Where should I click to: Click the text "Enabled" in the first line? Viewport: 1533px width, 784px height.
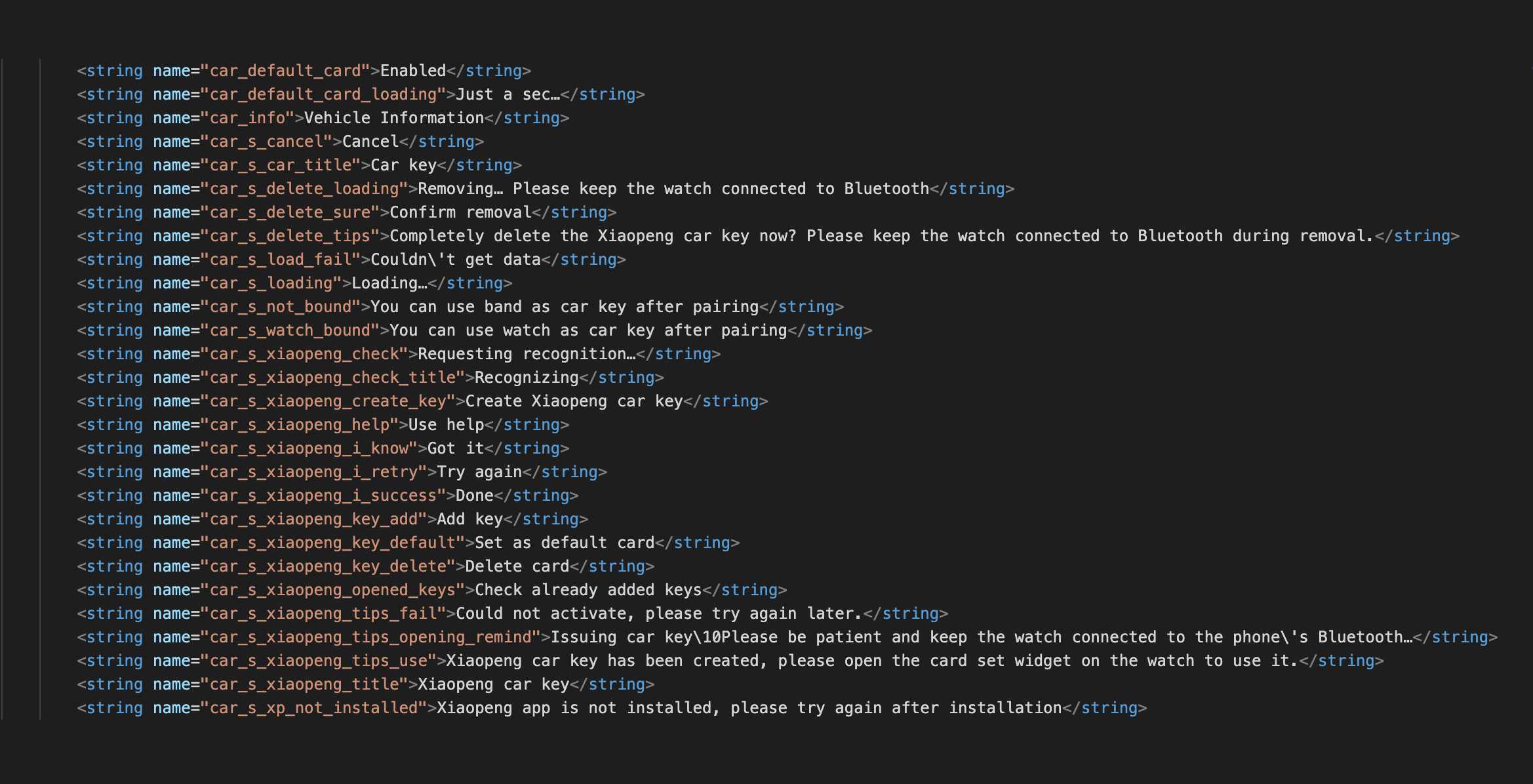click(413, 71)
